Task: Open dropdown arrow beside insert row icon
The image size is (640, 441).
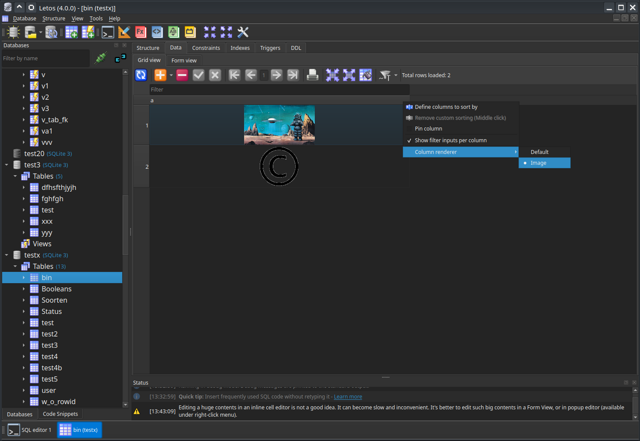Action: pos(171,76)
